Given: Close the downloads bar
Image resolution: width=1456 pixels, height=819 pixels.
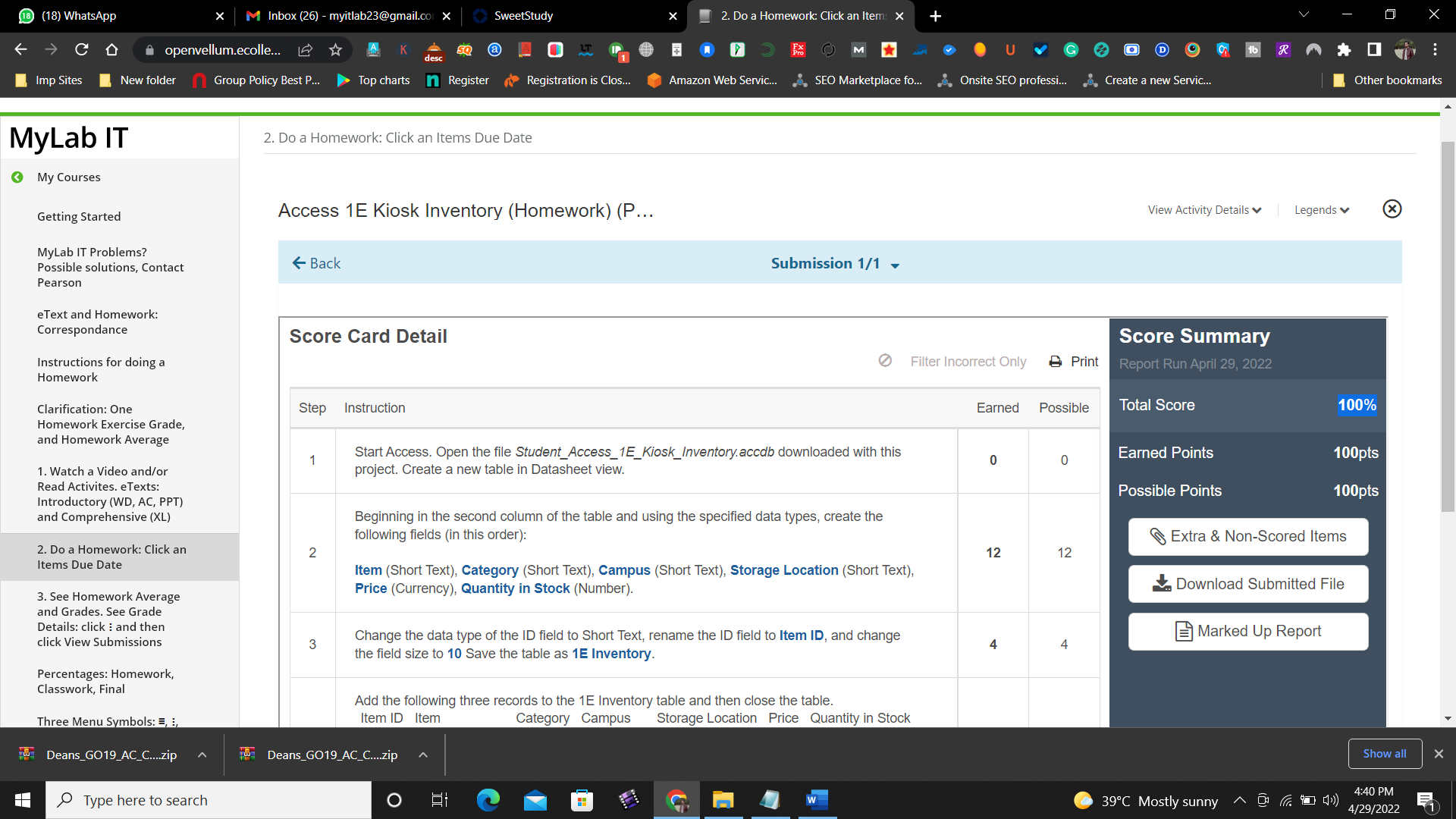Looking at the screenshot, I should (x=1439, y=754).
